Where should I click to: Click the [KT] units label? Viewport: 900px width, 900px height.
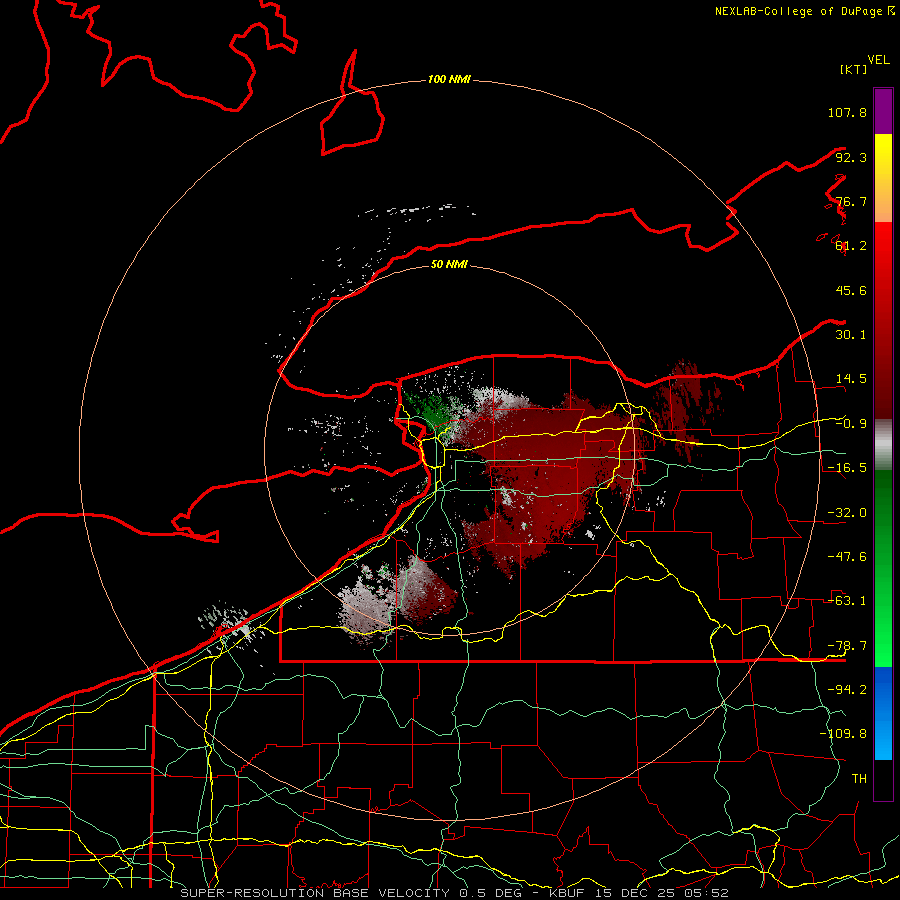(x=853, y=69)
